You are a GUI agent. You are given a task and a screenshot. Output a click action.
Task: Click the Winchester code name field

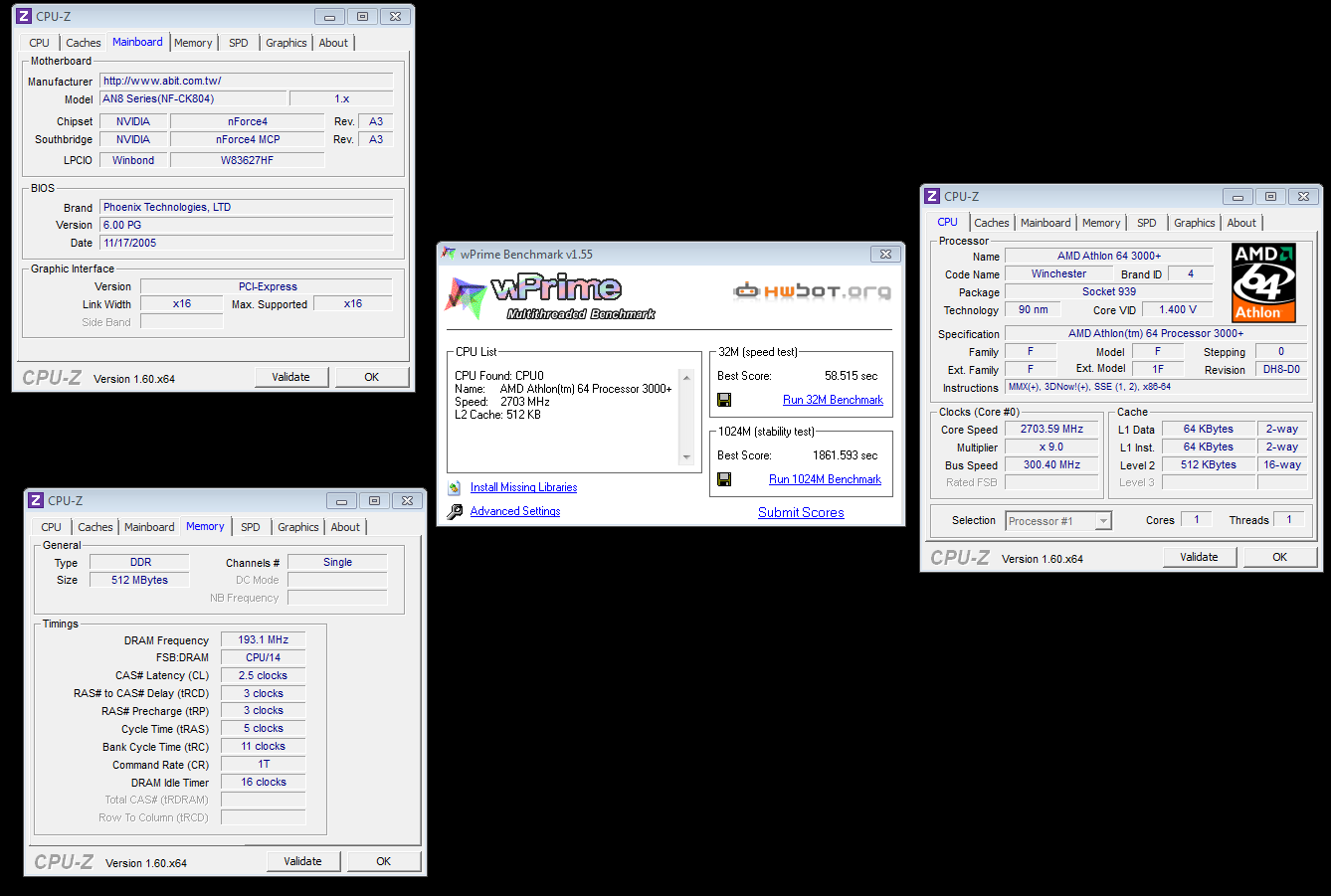pos(1058,273)
